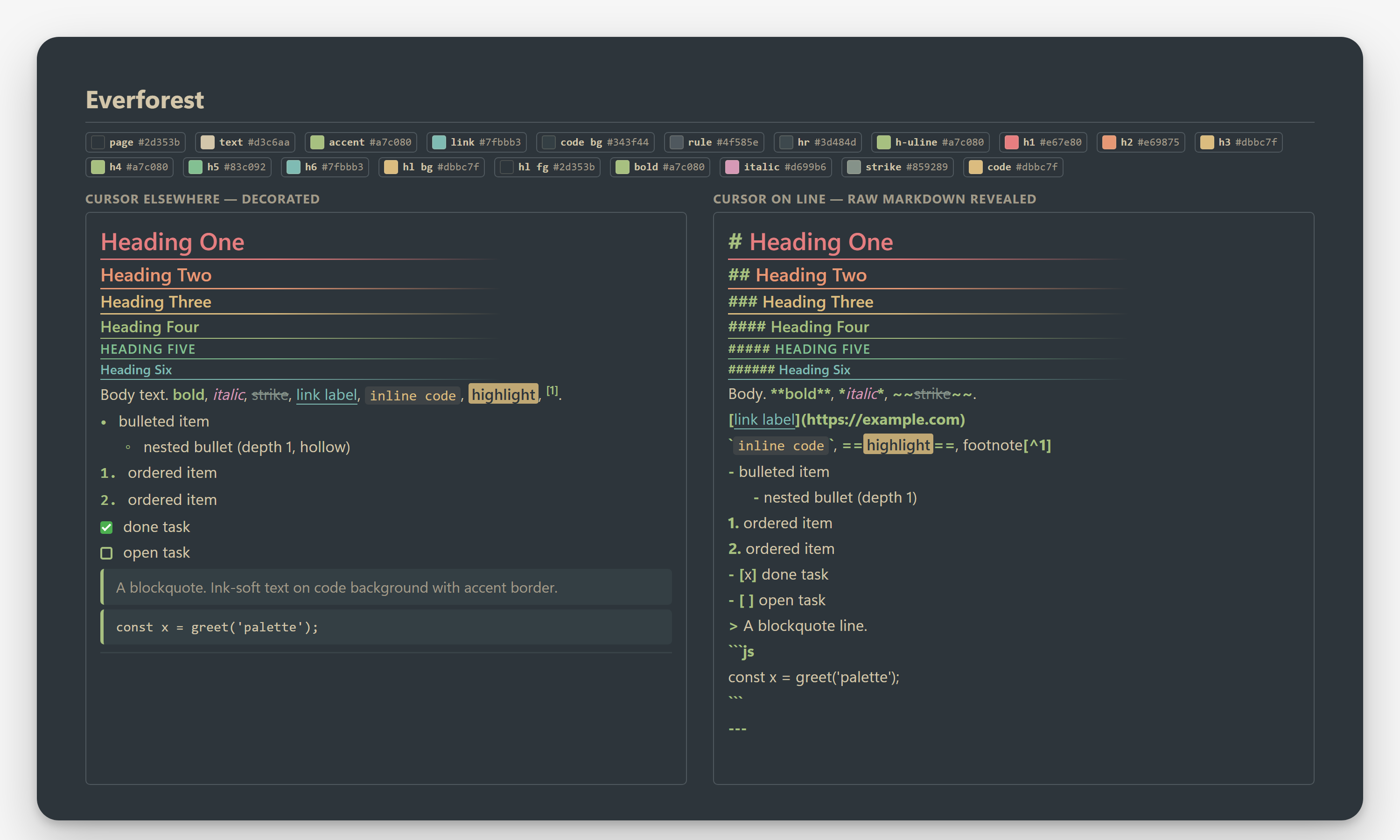Click the decorated Heading One

172,242
